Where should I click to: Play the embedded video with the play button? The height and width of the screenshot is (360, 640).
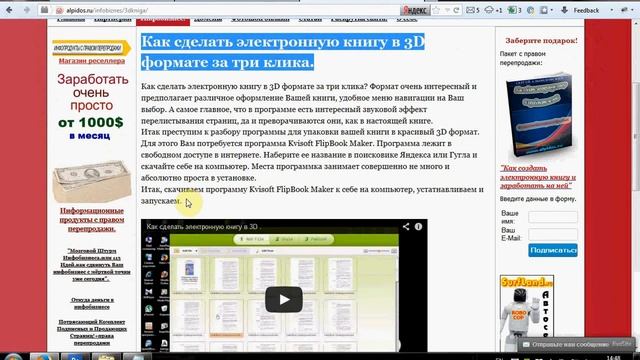click(x=284, y=300)
